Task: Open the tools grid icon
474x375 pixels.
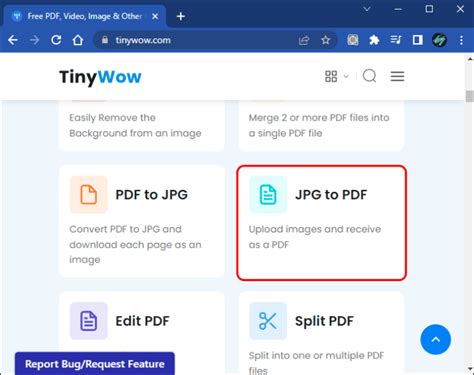Action: tap(331, 76)
